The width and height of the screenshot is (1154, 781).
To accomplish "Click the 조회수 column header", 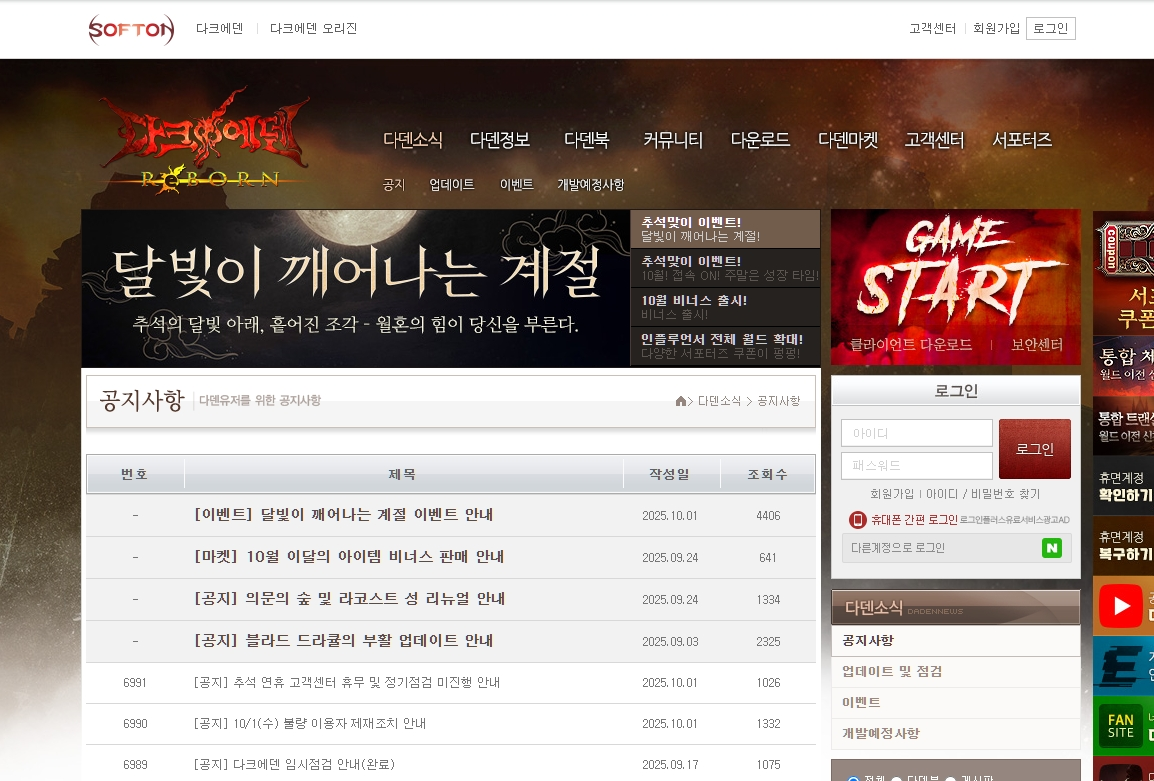I will click(x=768, y=474).
